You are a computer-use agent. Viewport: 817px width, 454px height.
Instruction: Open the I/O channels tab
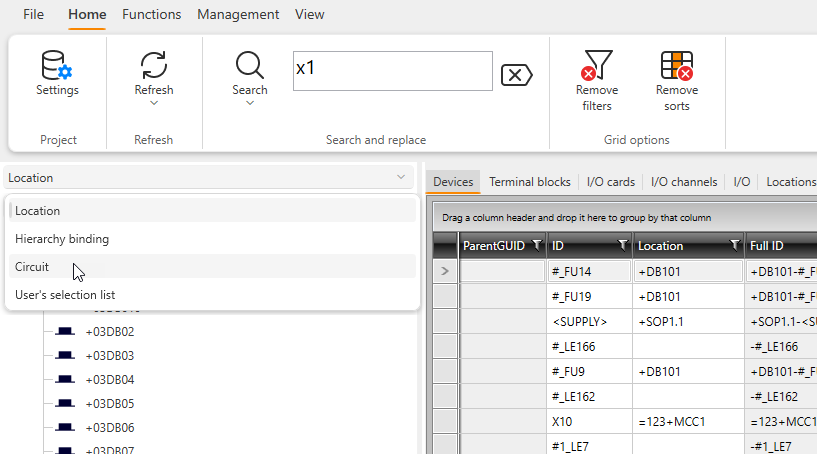coord(684,182)
